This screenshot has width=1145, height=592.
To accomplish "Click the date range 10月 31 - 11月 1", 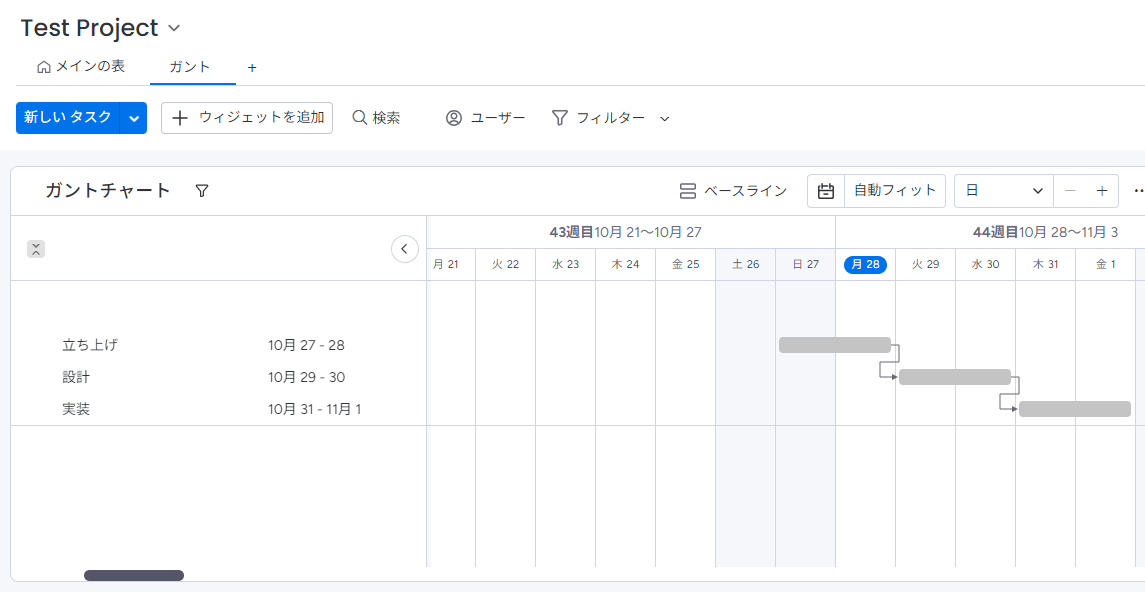I will (x=315, y=410).
